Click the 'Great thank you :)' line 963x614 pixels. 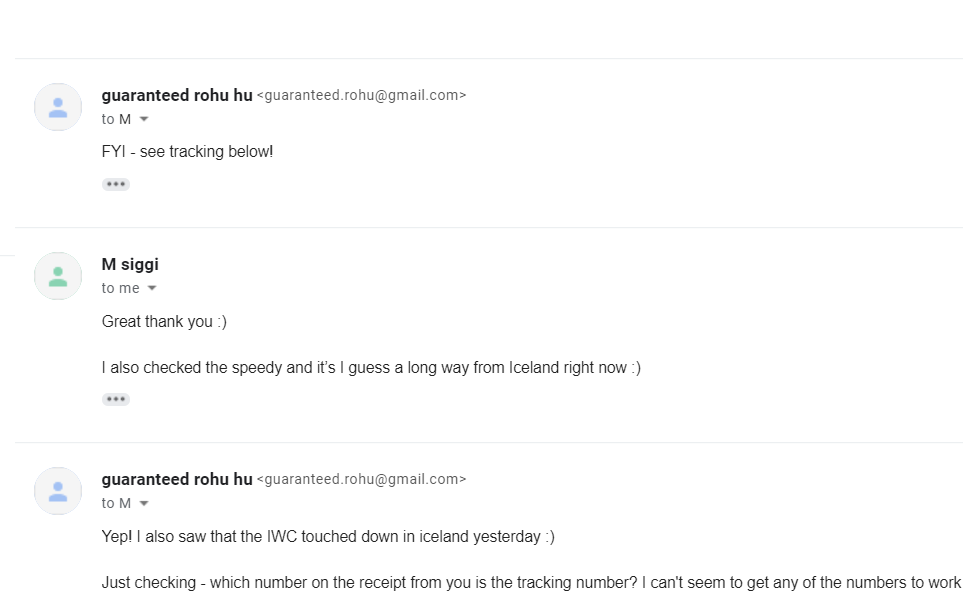pos(164,322)
